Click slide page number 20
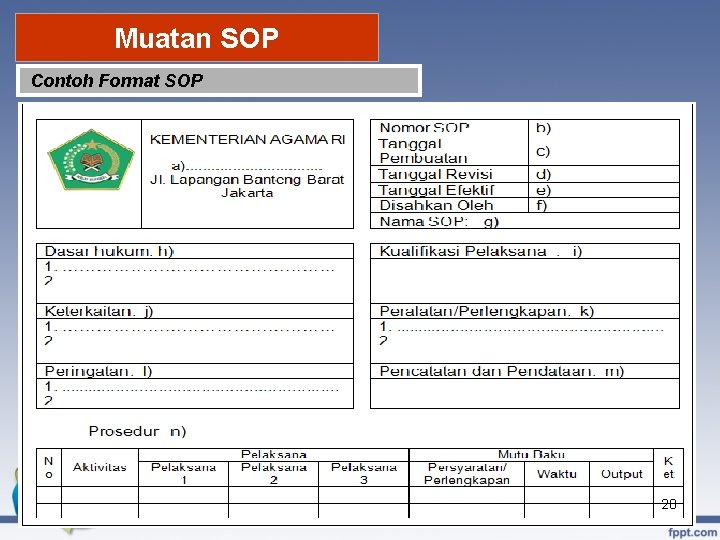This screenshot has width=720, height=540. pyautogui.click(x=669, y=504)
